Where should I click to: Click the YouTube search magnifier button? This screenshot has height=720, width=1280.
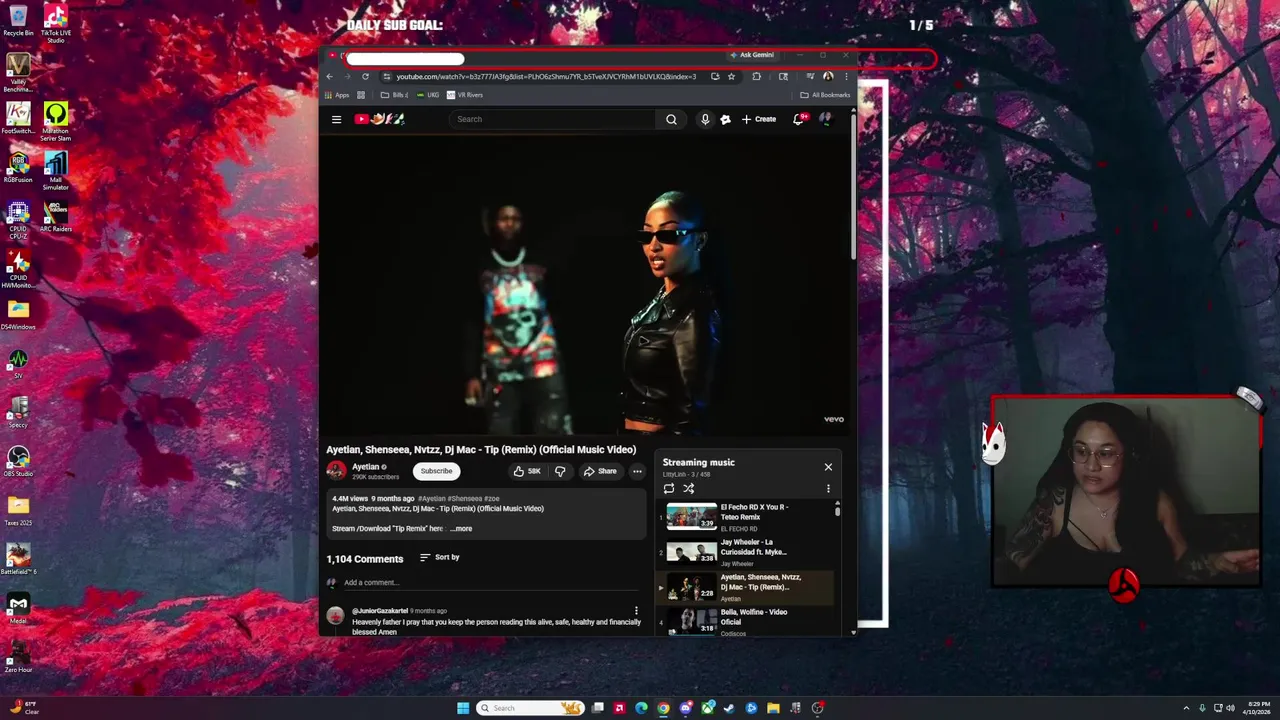click(x=671, y=119)
